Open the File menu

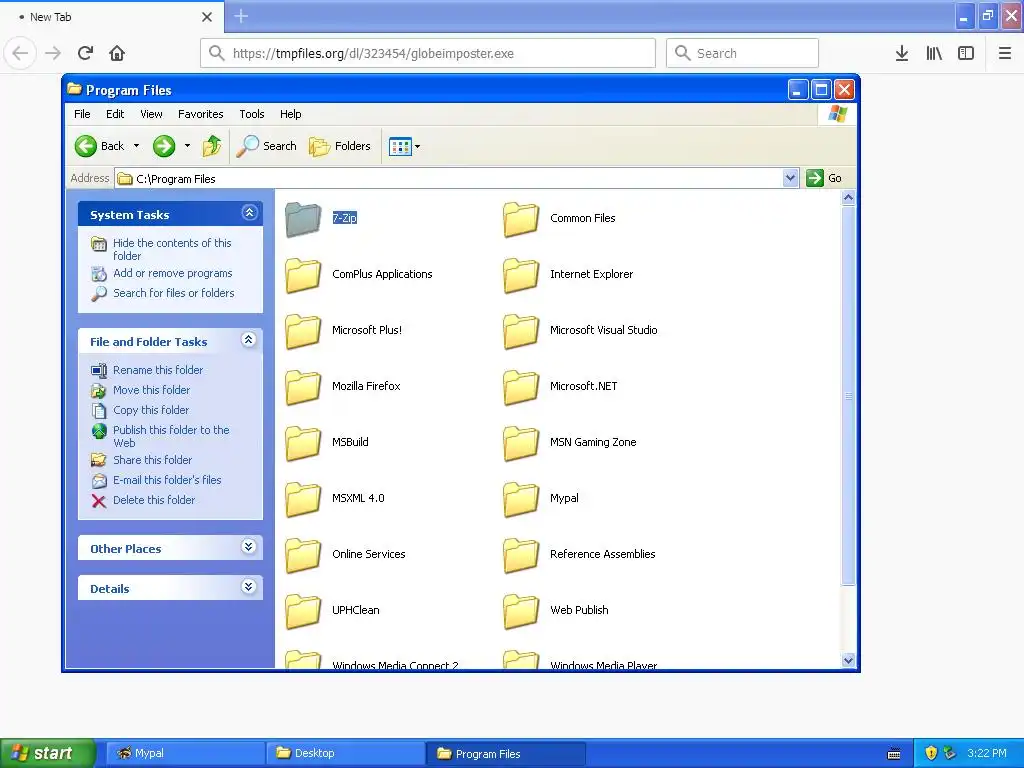click(x=82, y=114)
